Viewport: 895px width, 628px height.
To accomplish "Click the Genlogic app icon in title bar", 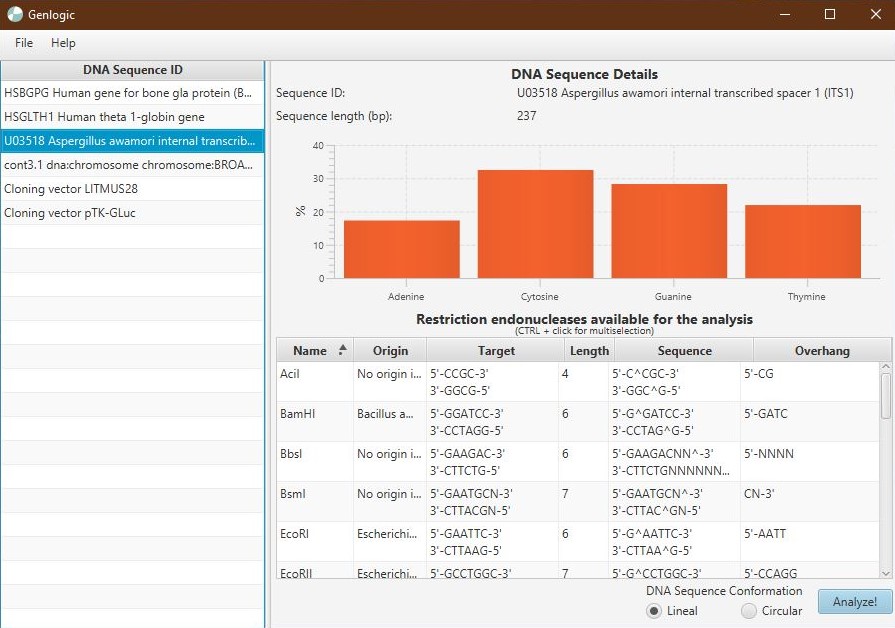I will tap(15, 14).
